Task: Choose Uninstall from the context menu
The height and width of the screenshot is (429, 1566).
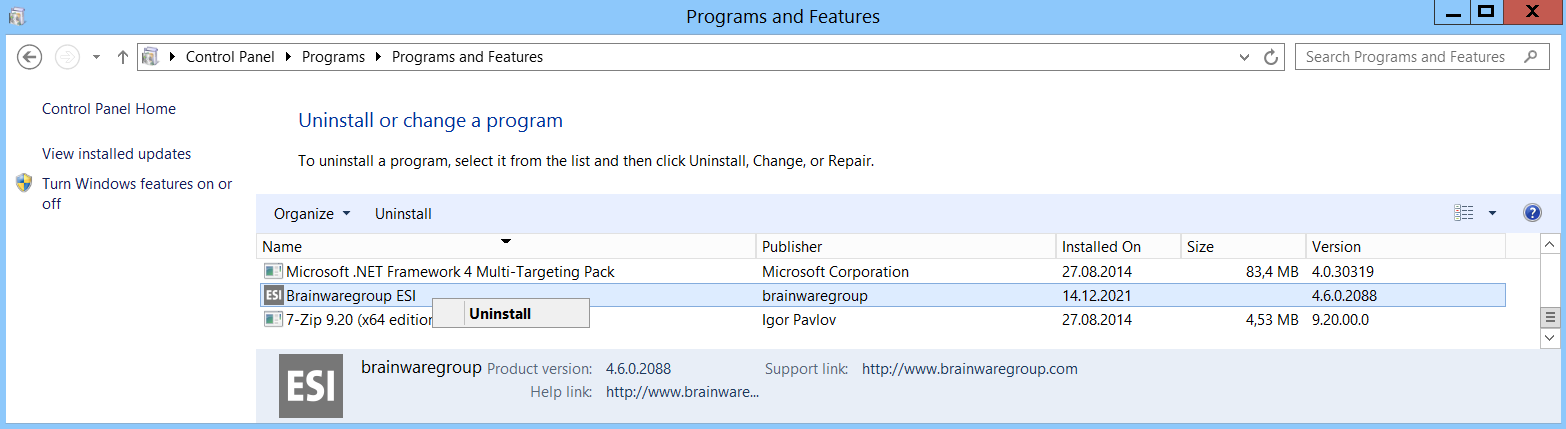Action: (511, 313)
